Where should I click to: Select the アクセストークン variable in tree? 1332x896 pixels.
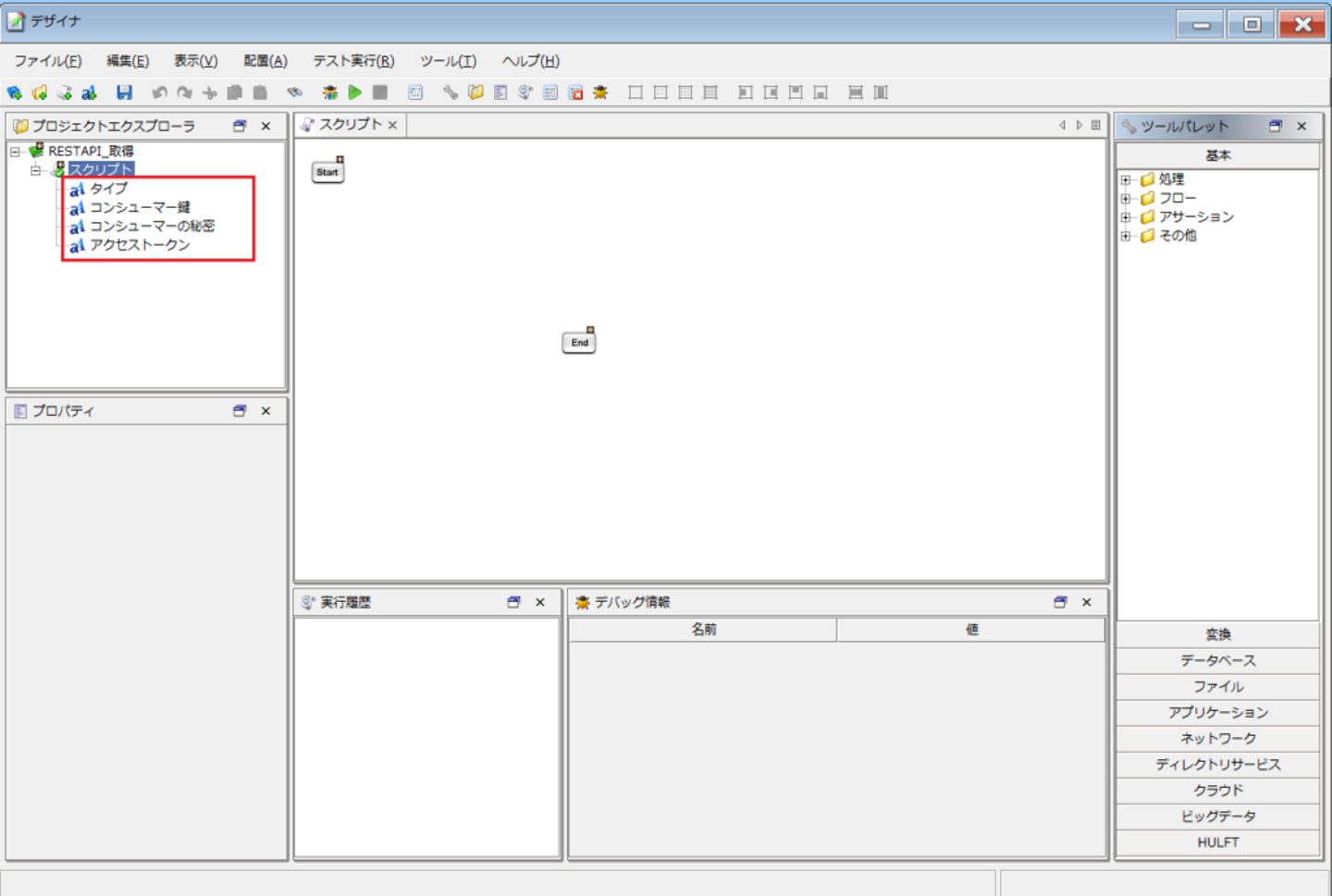(139, 245)
